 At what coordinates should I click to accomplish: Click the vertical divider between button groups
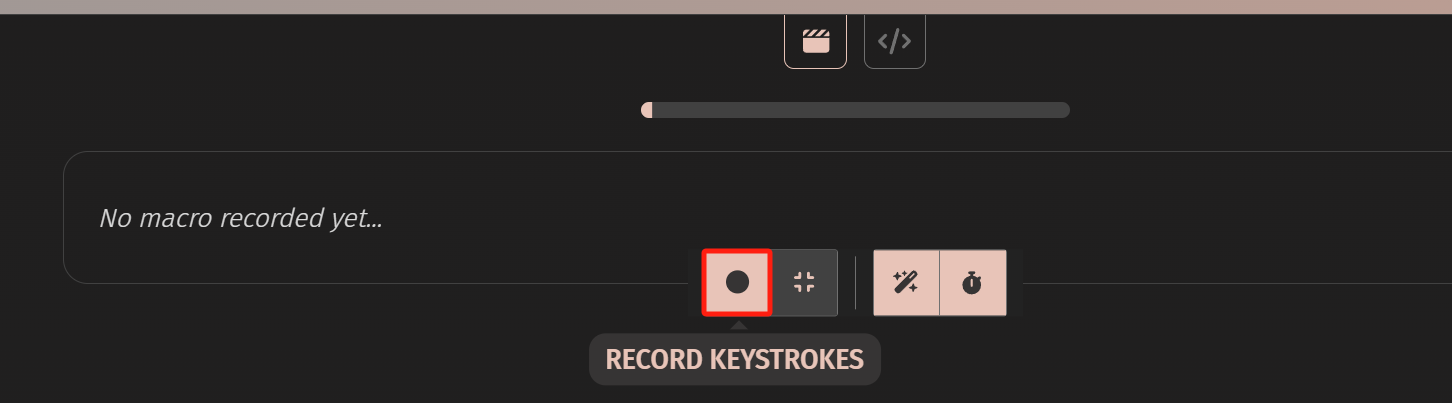pos(856,282)
